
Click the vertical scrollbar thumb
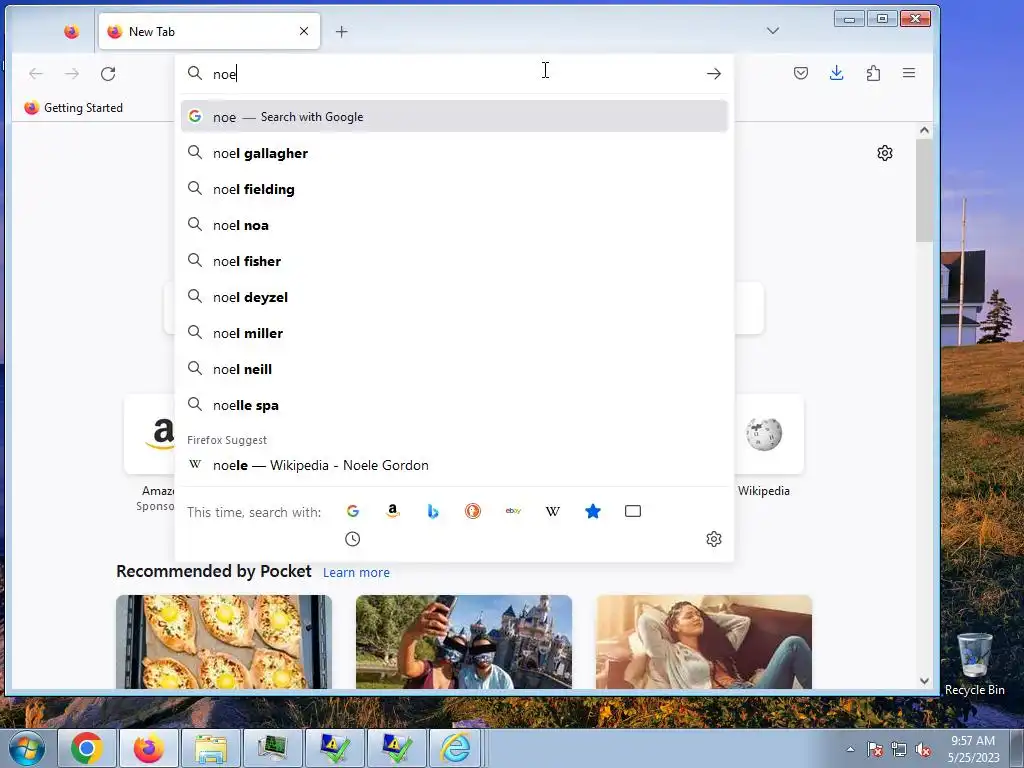tap(924, 191)
